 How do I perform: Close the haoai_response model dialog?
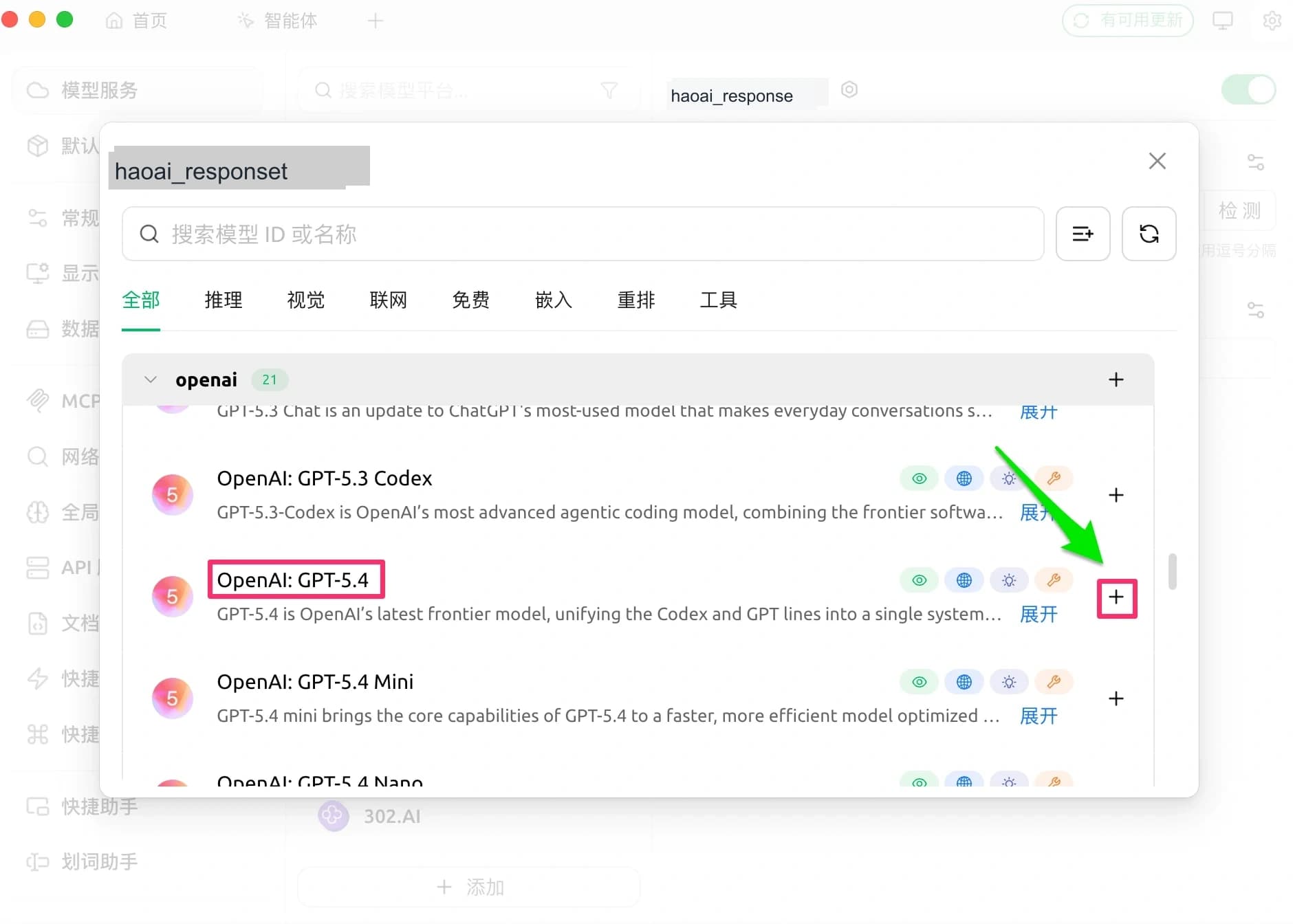pyautogui.click(x=1157, y=161)
